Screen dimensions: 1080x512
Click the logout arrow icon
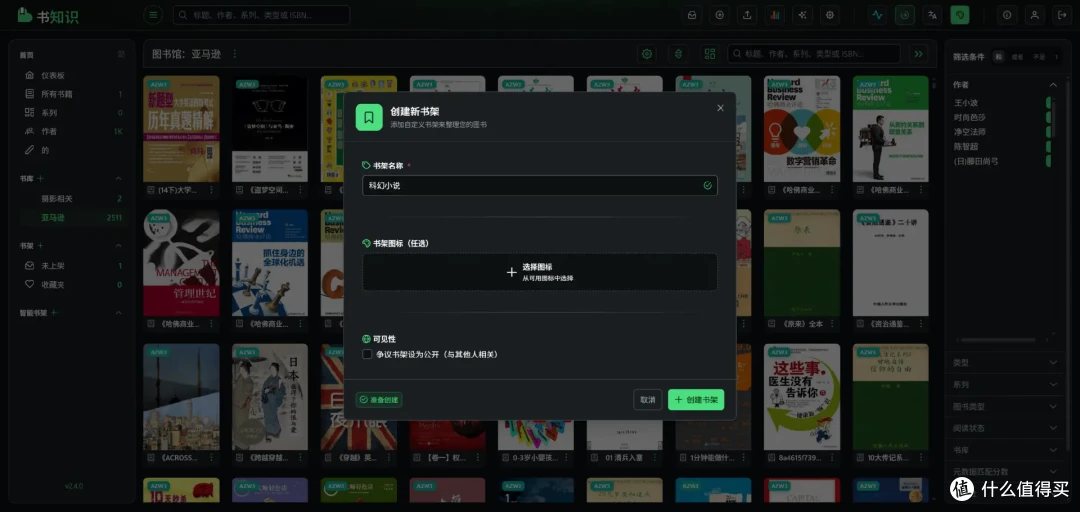coord(1061,14)
